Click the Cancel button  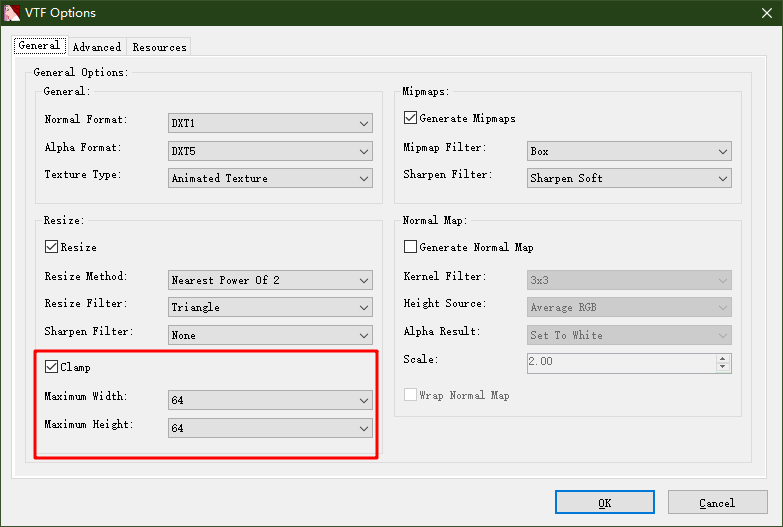pyautogui.click(x=717, y=502)
